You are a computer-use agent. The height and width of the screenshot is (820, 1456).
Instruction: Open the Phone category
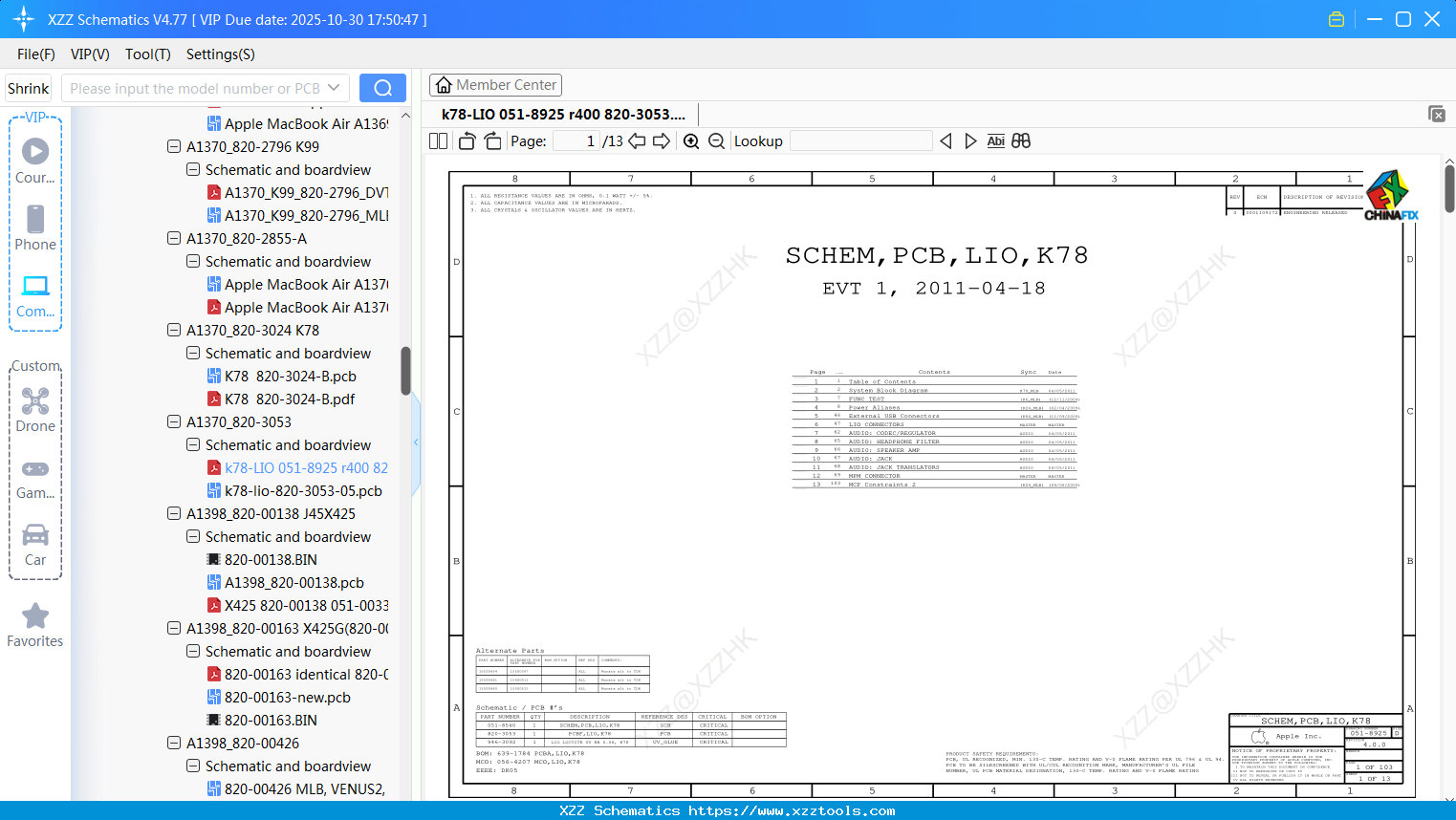coord(35,227)
